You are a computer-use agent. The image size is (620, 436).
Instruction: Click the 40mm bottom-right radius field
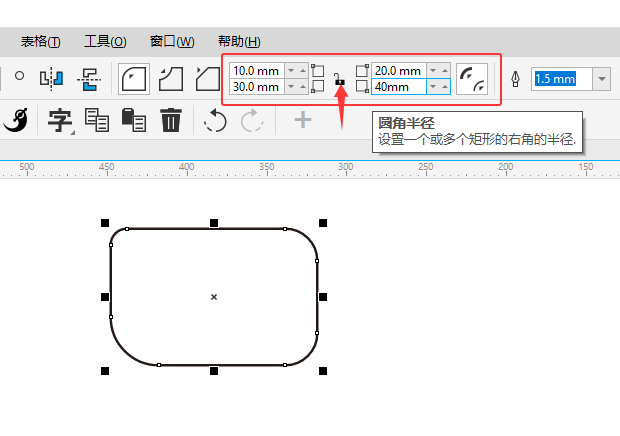click(x=399, y=87)
